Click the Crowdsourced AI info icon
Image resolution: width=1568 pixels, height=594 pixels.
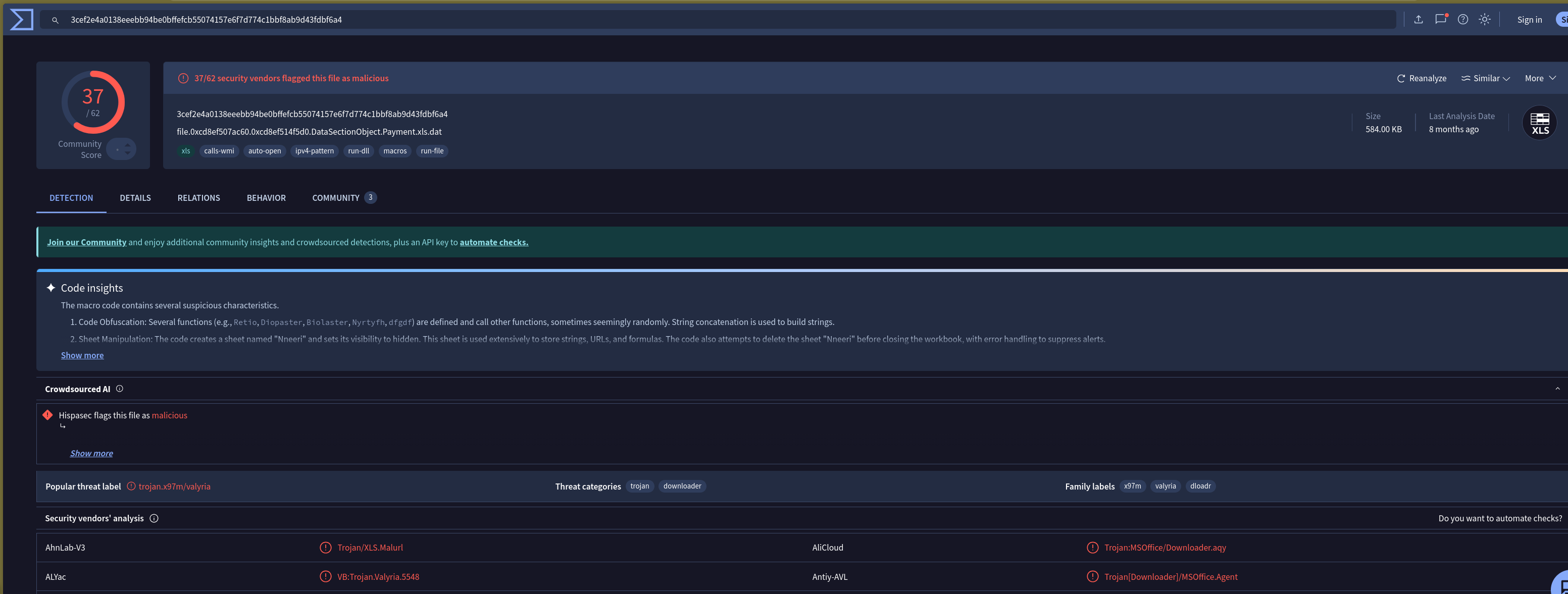(119, 389)
